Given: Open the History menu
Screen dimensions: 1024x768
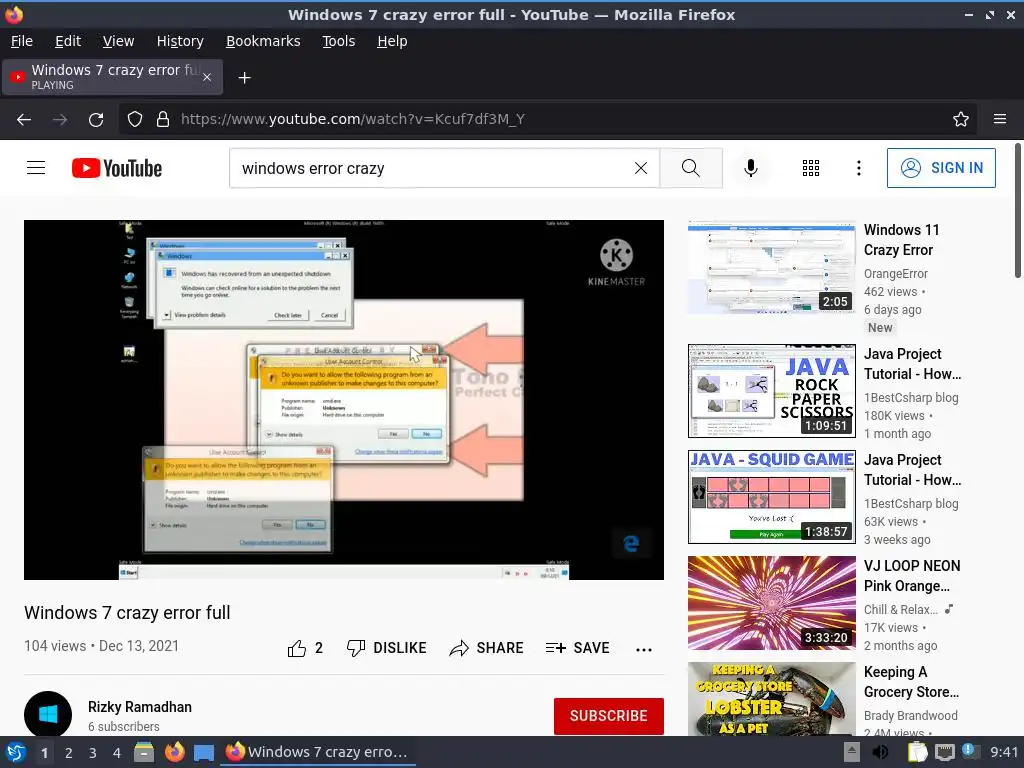Looking at the screenshot, I should point(180,41).
